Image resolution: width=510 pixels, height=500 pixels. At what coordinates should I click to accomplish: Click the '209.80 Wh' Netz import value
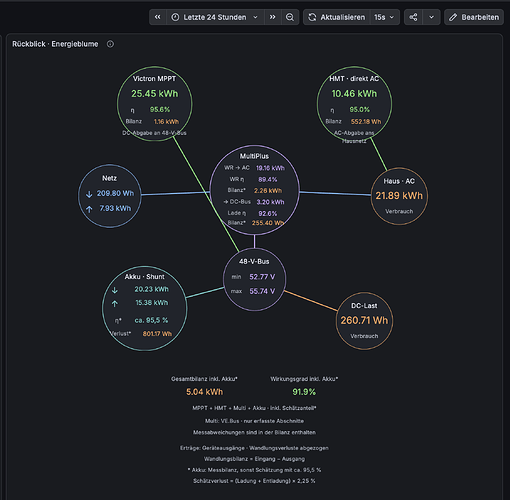click(115, 193)
